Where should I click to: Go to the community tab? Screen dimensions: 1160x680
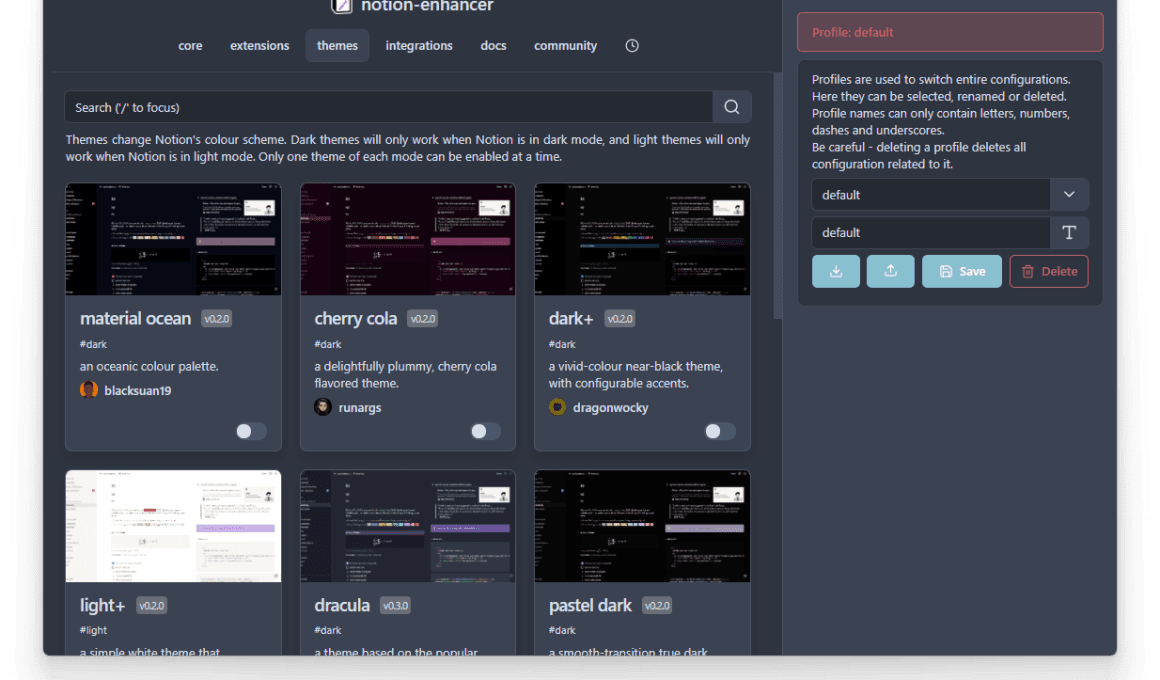tap(565, 46)
